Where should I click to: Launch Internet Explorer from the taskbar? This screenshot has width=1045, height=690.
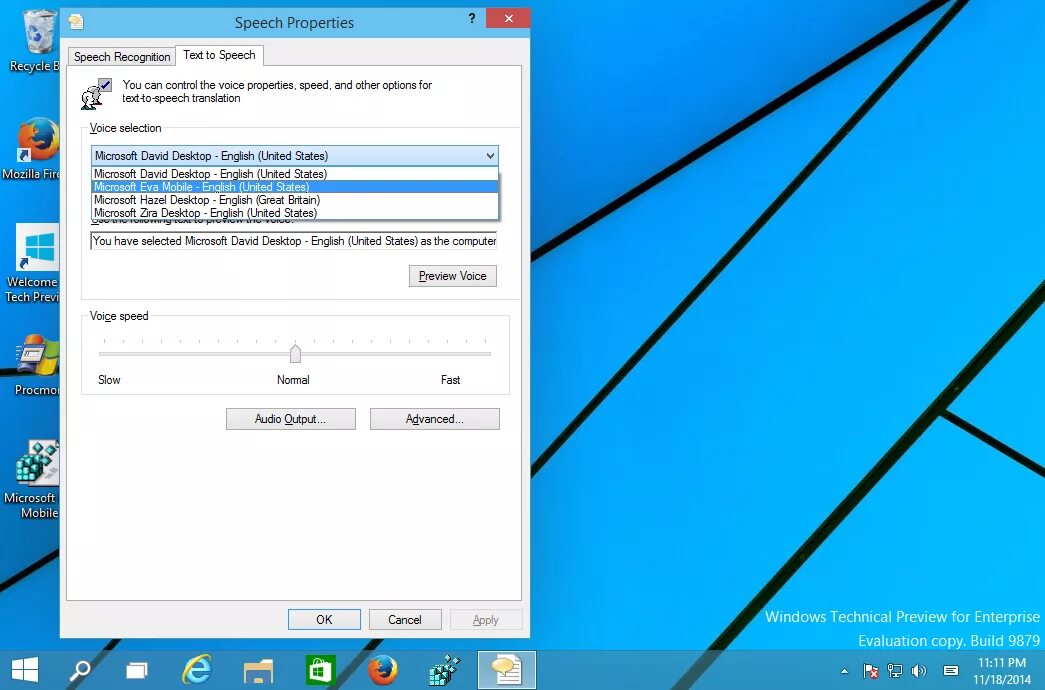[197, 670]
